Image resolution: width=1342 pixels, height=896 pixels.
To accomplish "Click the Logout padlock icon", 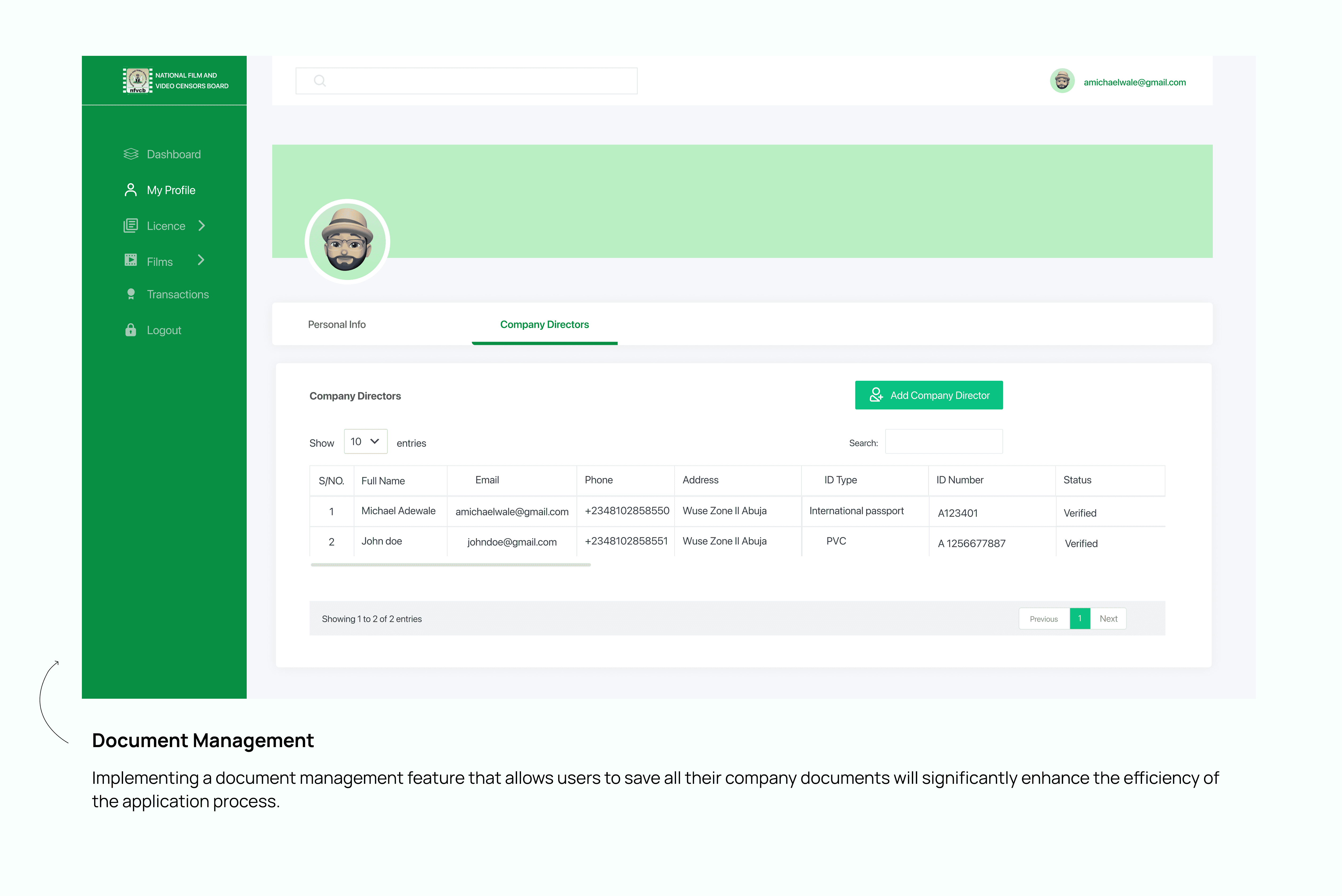I will click(x=130, y=330).
